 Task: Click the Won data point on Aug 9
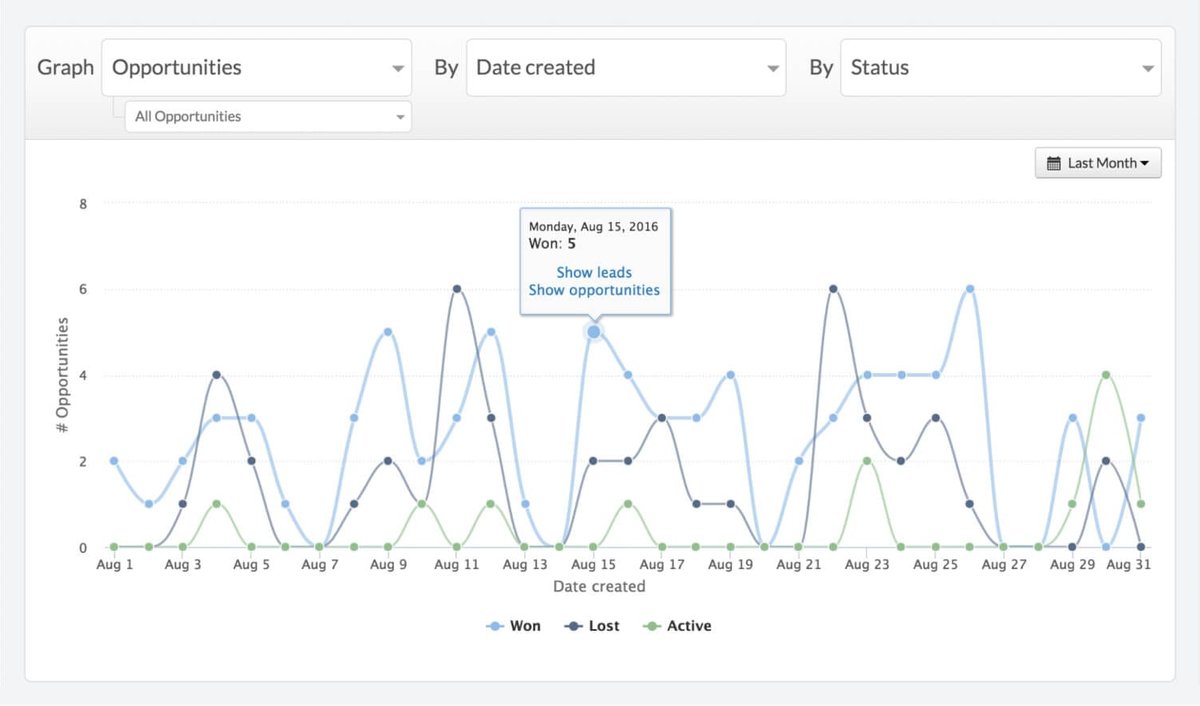pyautogui.click(x=388, y=332)
